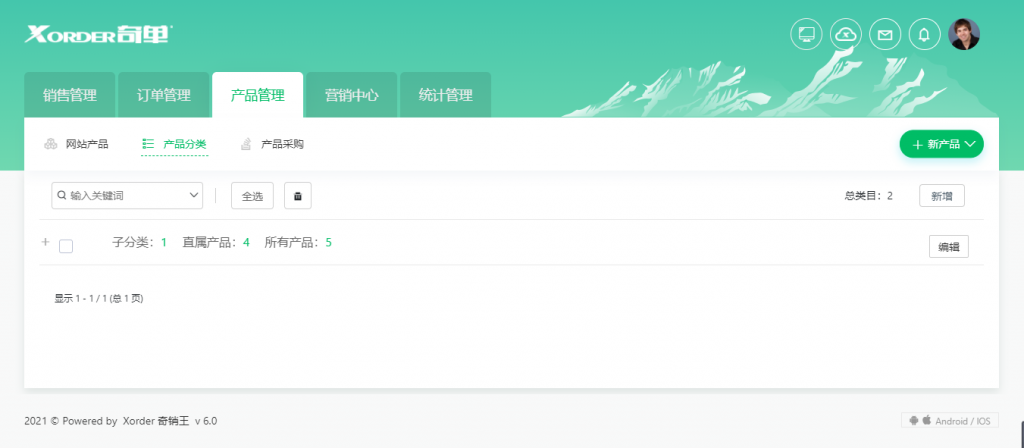
Task: Go to 产品采购 sub-navigation
Action: point(272,144)
